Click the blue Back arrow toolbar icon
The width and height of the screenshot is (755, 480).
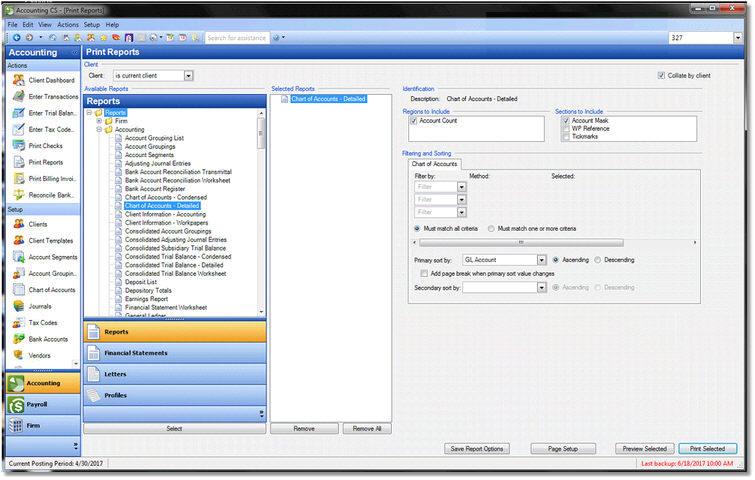tap(16, 38)
